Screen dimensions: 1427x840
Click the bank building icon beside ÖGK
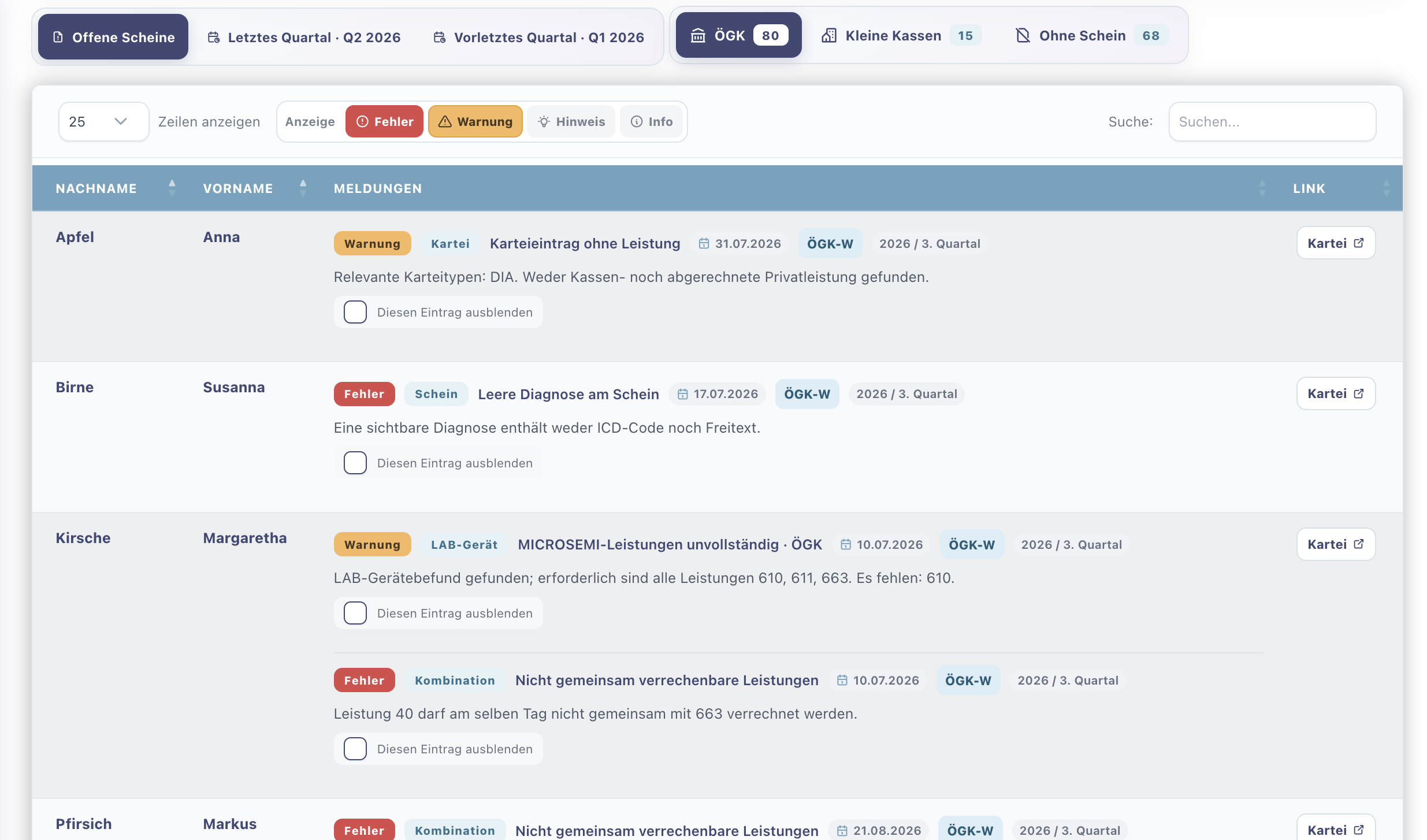(698, 36)
